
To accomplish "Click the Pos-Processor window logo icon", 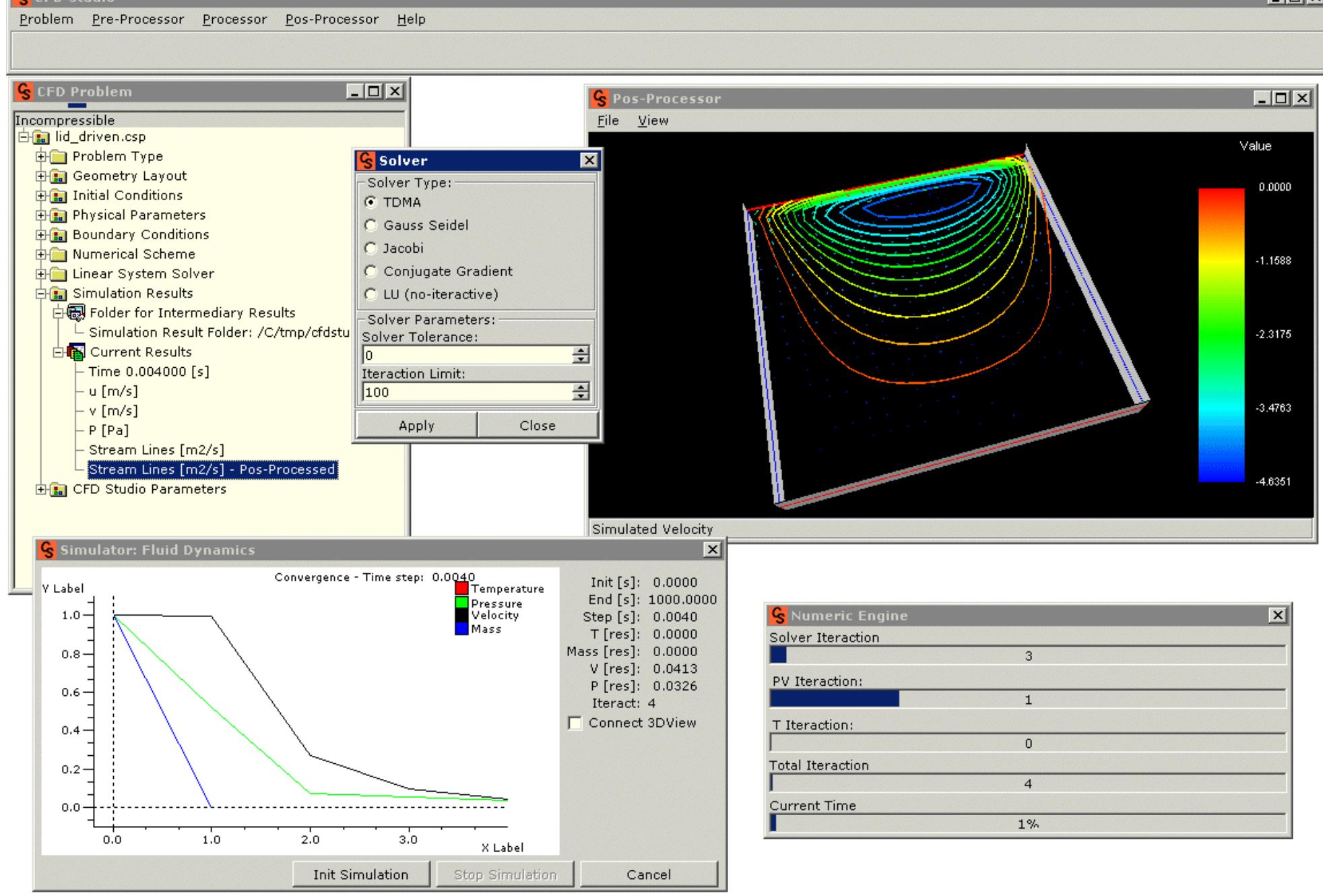I will pyautogui.click(x=600, y=99).
